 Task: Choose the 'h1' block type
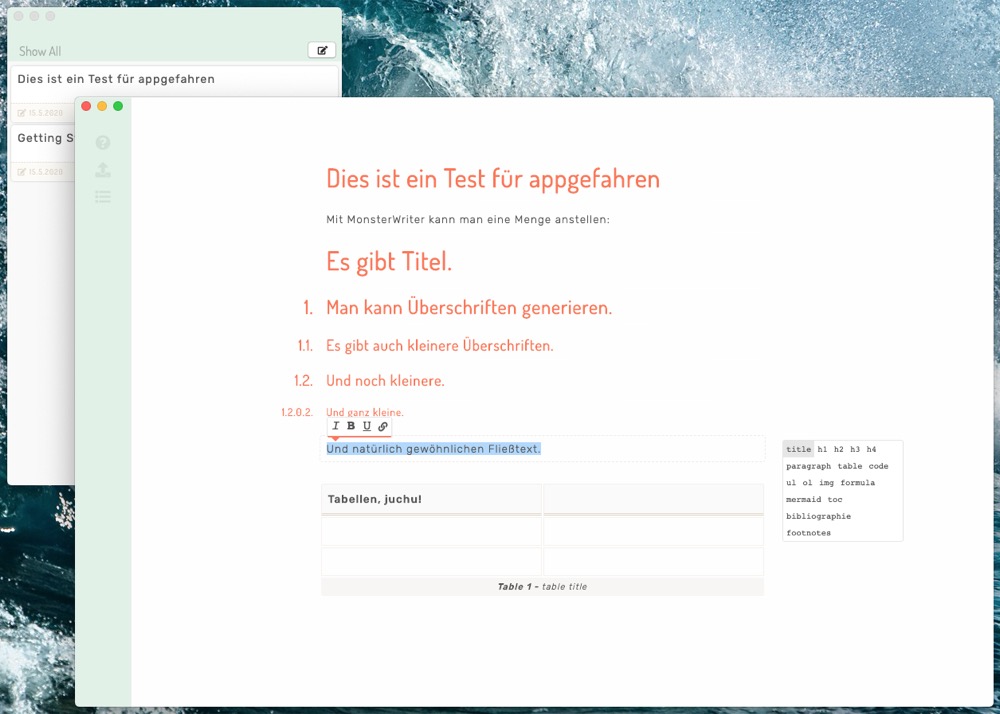pos(823,450)
